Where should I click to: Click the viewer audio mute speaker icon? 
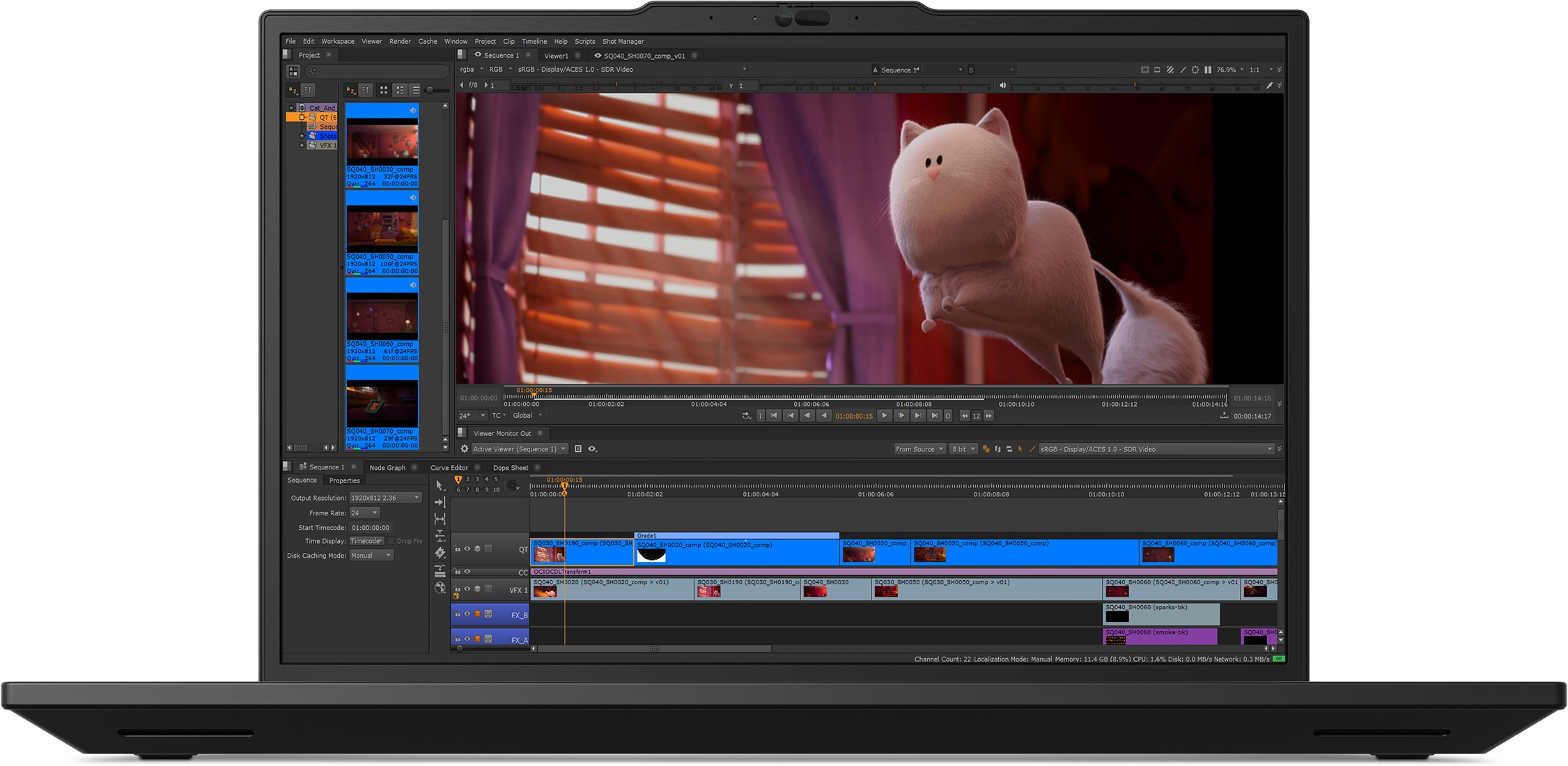tap(1002, 86)
